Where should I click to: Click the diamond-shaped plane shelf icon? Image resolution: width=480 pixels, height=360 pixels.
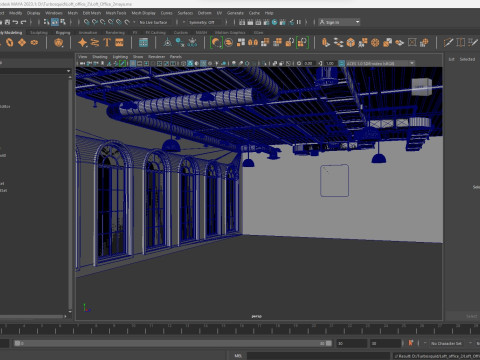pyautogui.click(x=22, y=43)
